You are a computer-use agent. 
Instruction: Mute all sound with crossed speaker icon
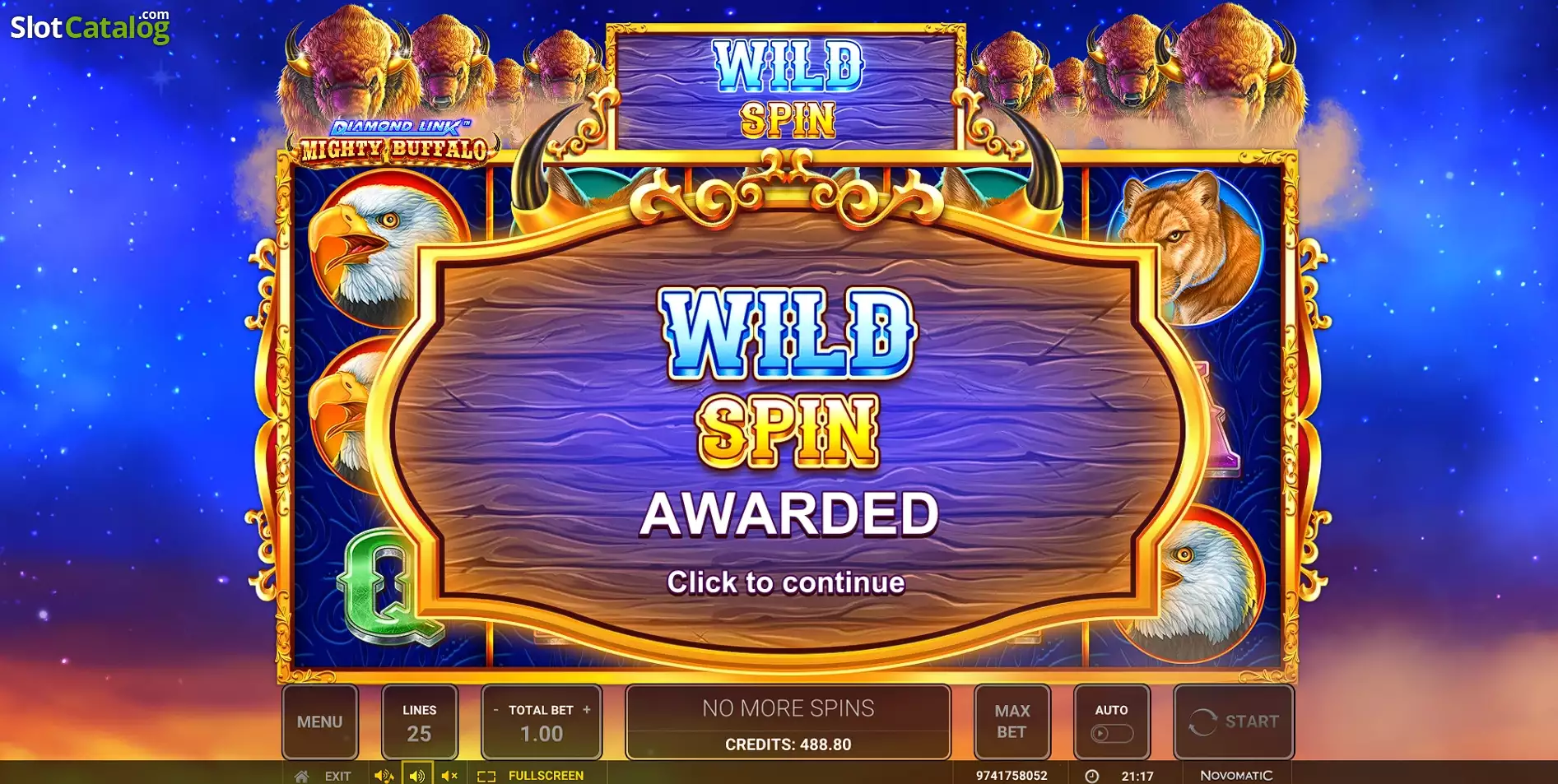tap(449, 776)
